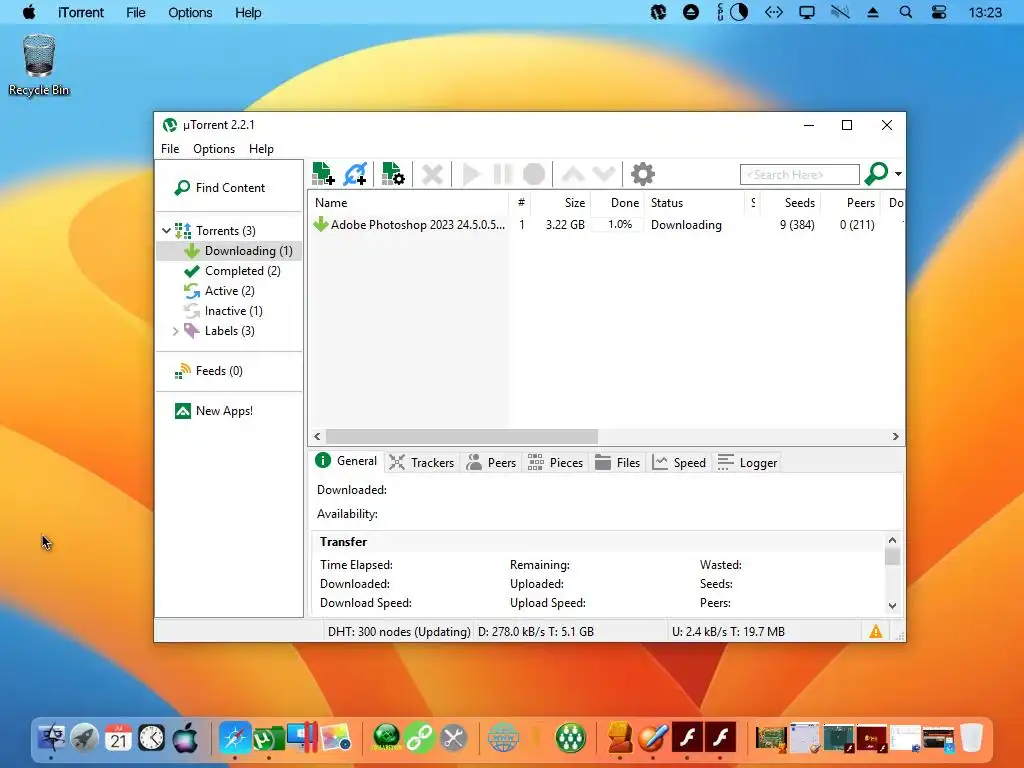Sort by the Seeds column header
This screenshot has height=768, width=1024.
[x=789, y=203]
